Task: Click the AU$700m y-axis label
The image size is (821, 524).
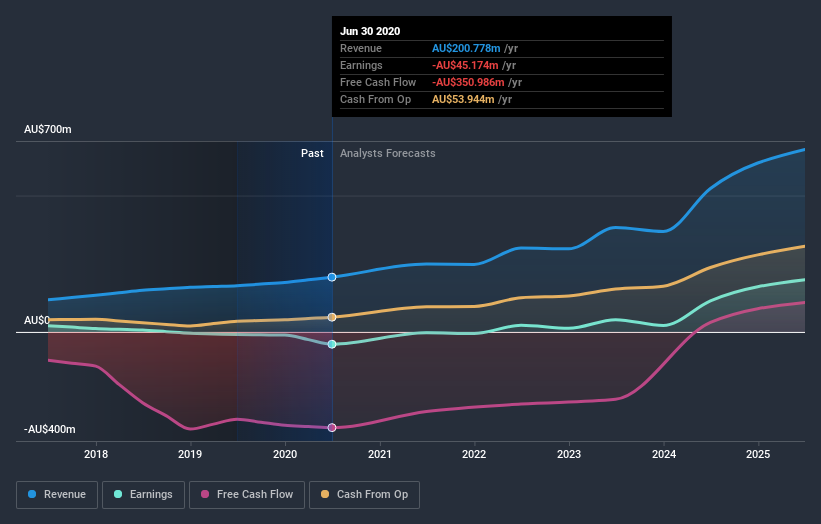Action: point(48,129)
